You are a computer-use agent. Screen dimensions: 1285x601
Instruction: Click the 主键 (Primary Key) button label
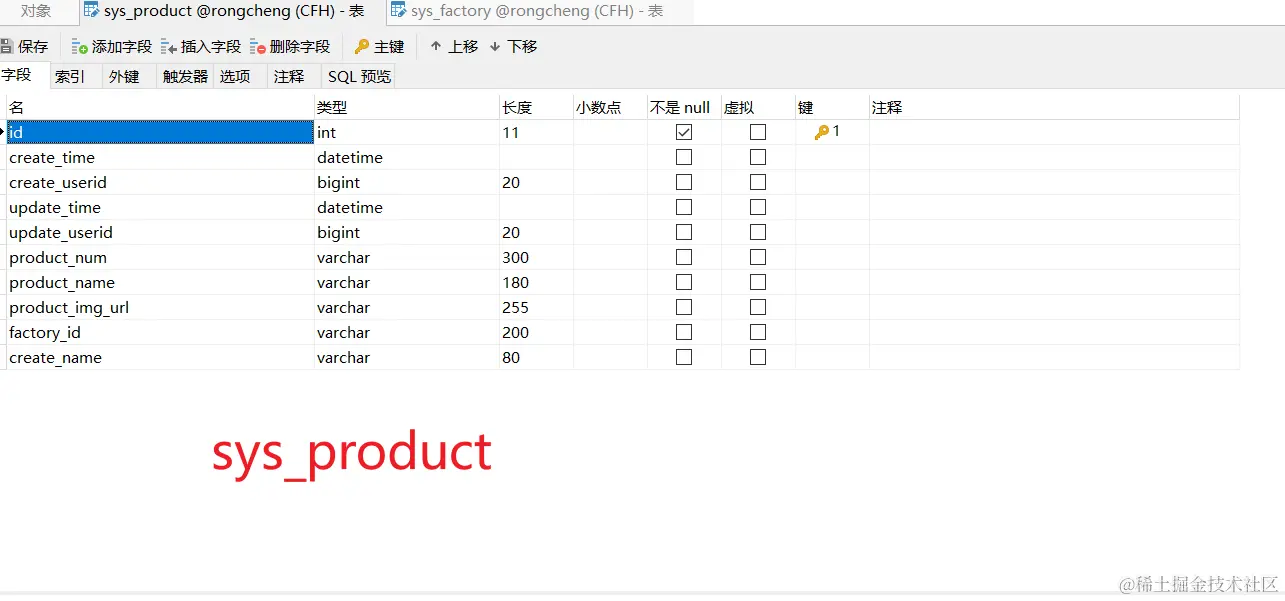point(389,46)
